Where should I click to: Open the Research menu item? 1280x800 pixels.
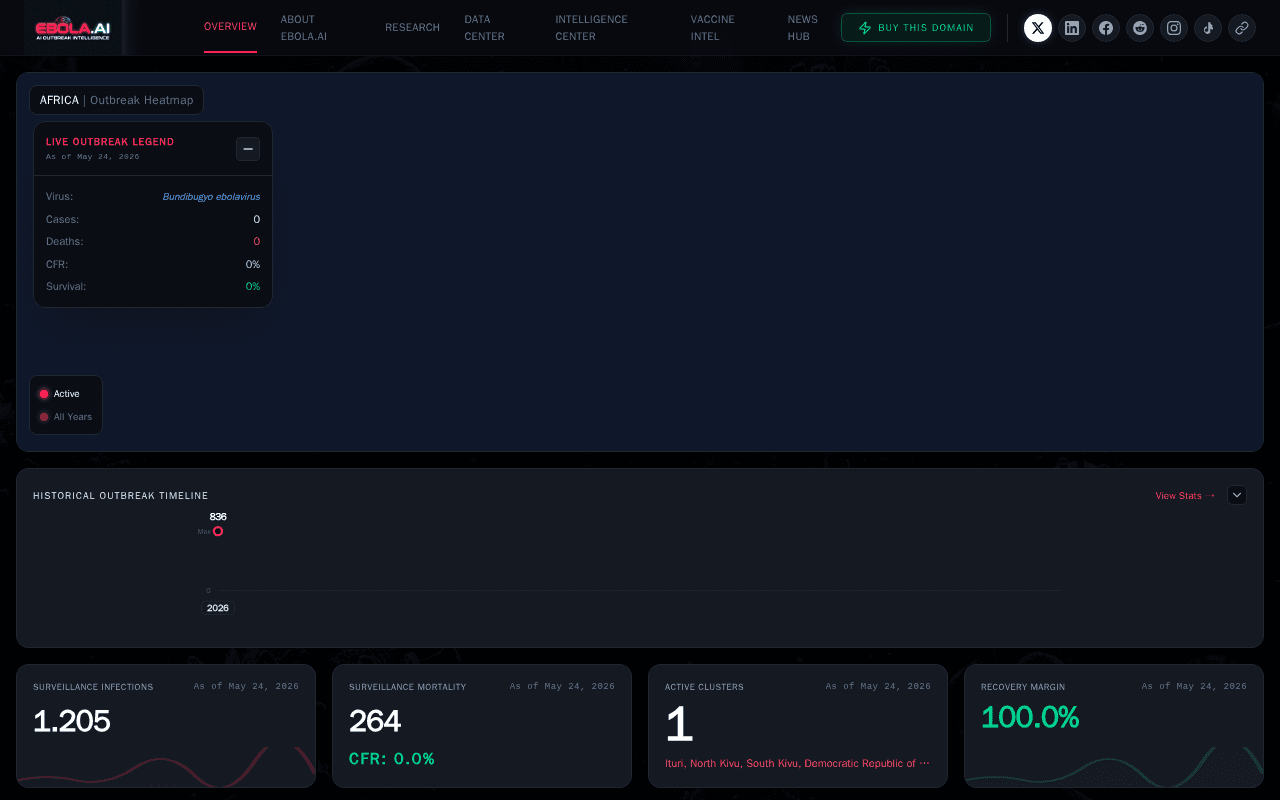tap(412, 28)
